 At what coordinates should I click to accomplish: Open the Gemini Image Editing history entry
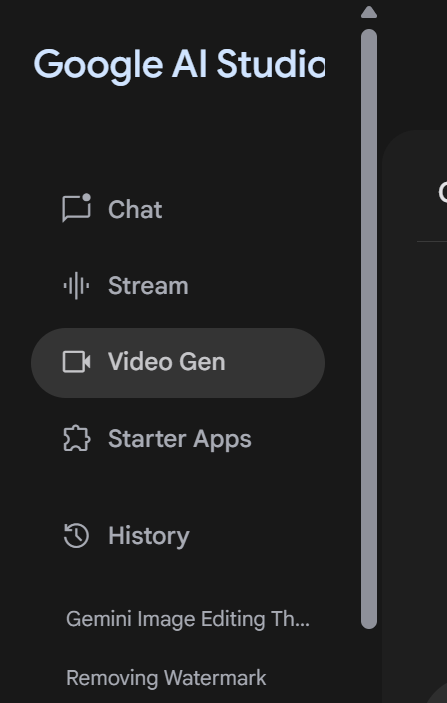point(188,619)
